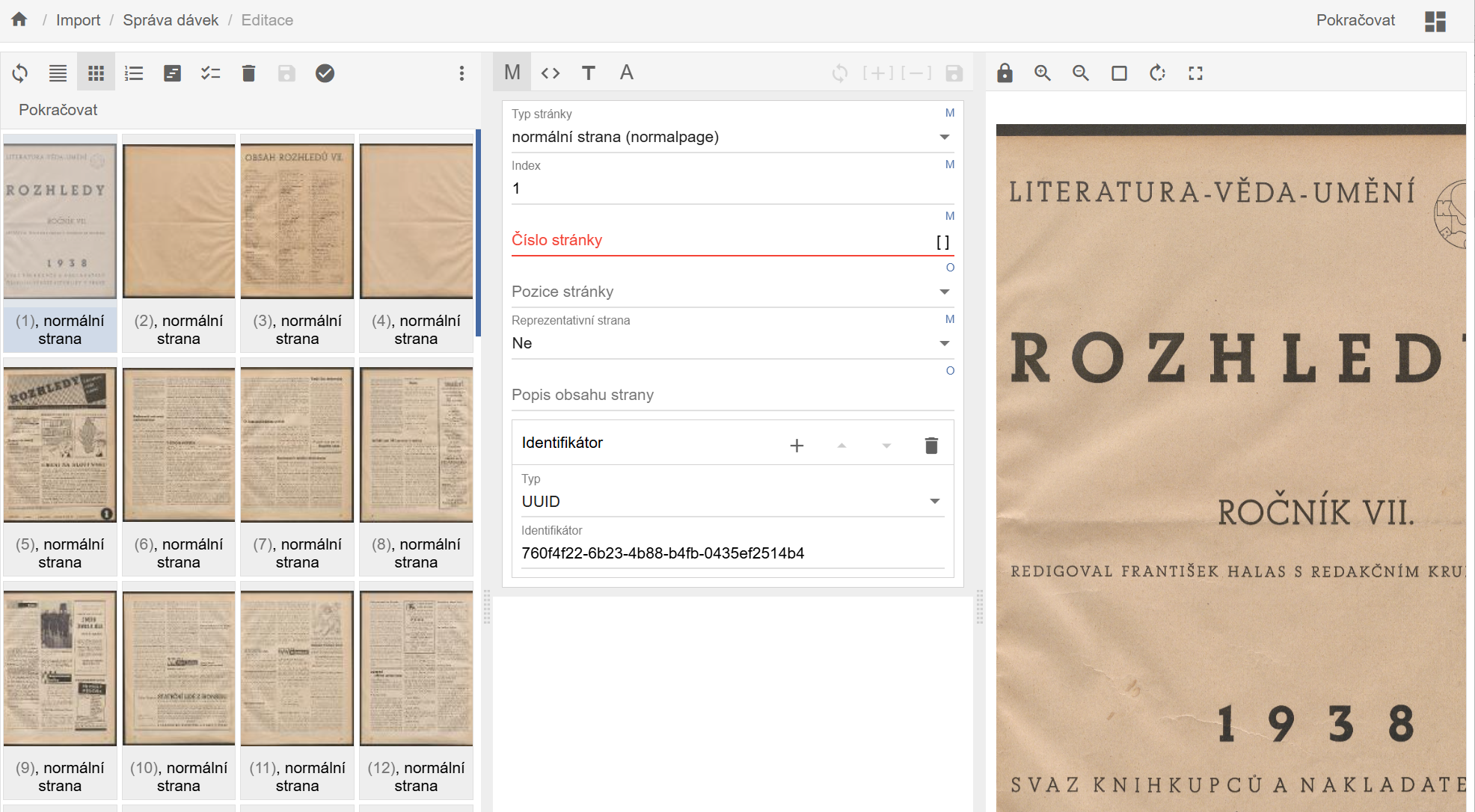Toggle the lock icon in viewer toolbar
The width and height of the screenshot is (1475, 812).
click(1005, 73)
